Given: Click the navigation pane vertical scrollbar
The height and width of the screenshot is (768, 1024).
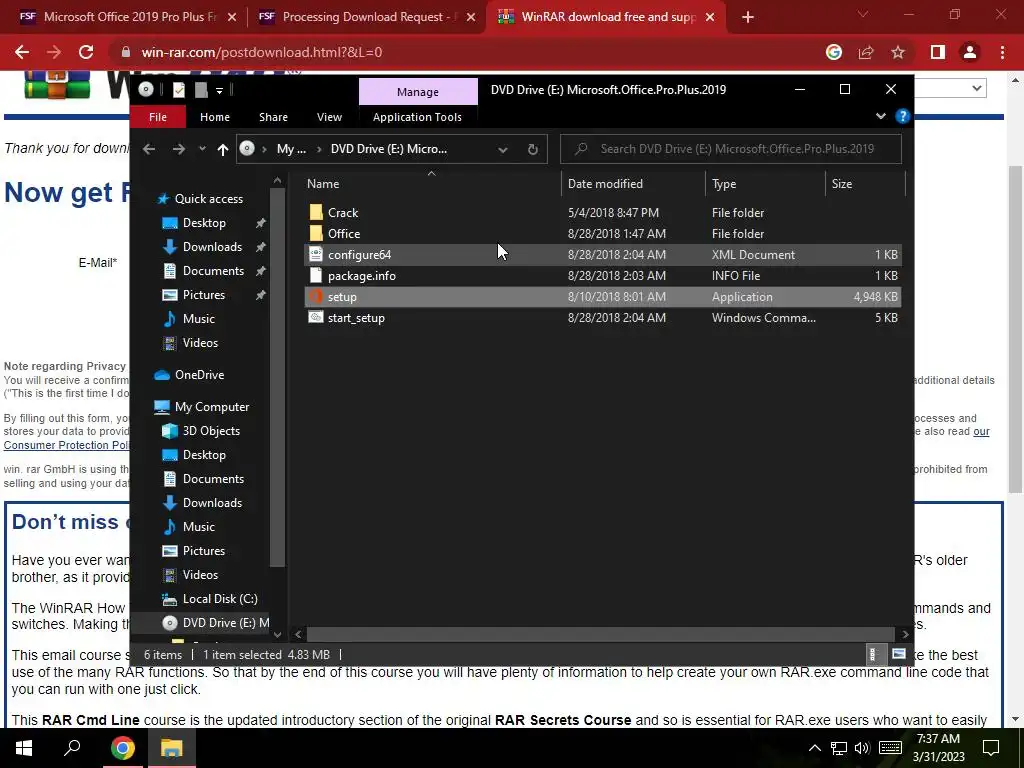Looking at the screenshot, I should 277,377.
